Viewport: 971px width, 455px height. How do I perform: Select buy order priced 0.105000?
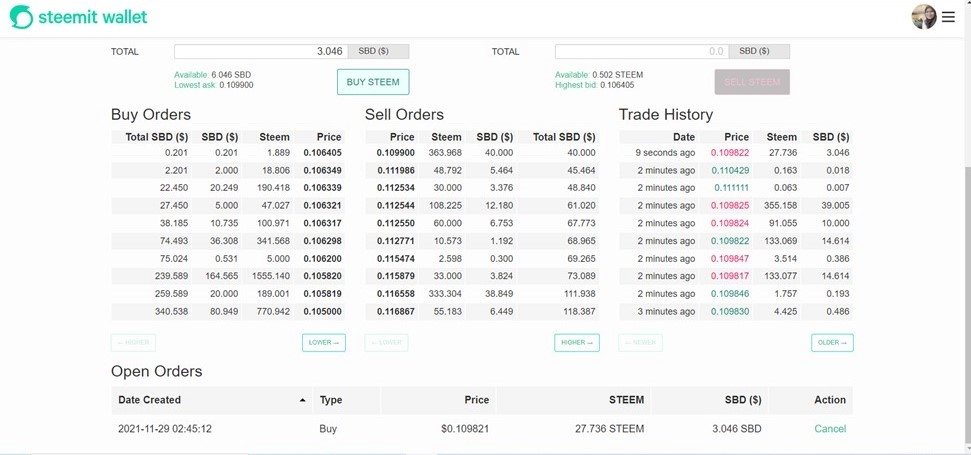click(228, 311)
